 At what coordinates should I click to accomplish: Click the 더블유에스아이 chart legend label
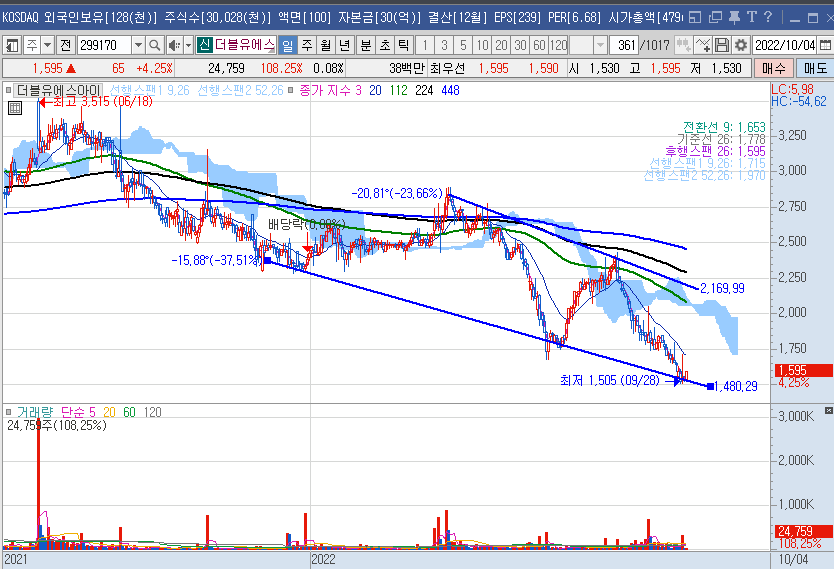point(59,90)
